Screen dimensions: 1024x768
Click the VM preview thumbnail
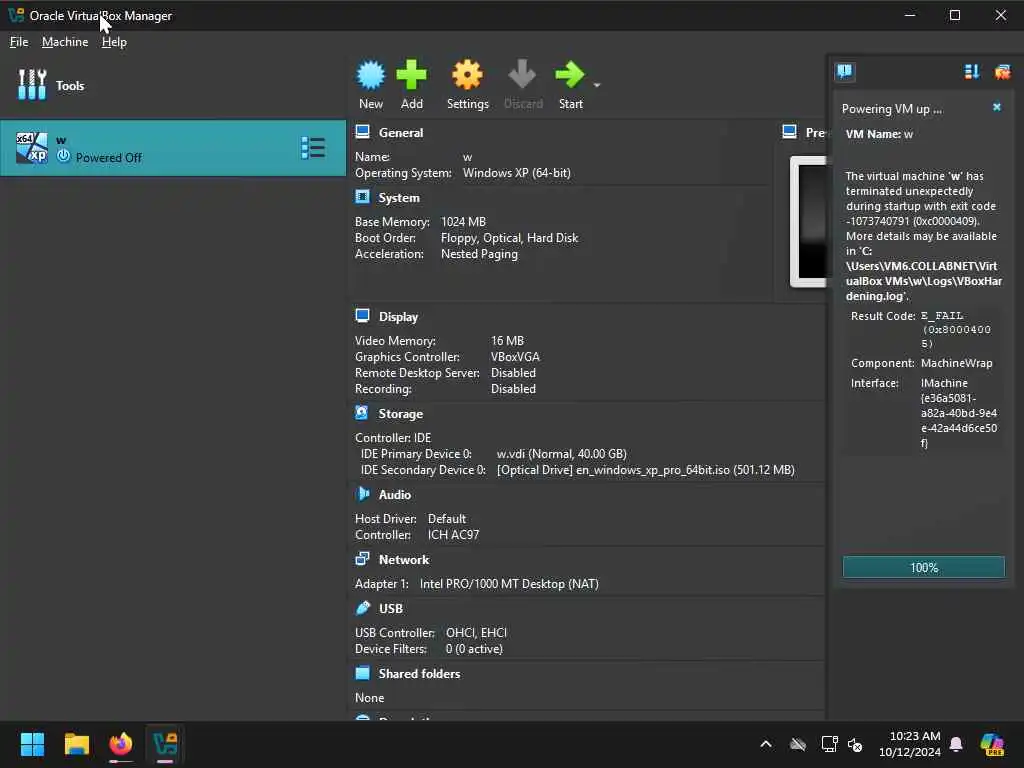pyautogui.click(x=808, y=221)
